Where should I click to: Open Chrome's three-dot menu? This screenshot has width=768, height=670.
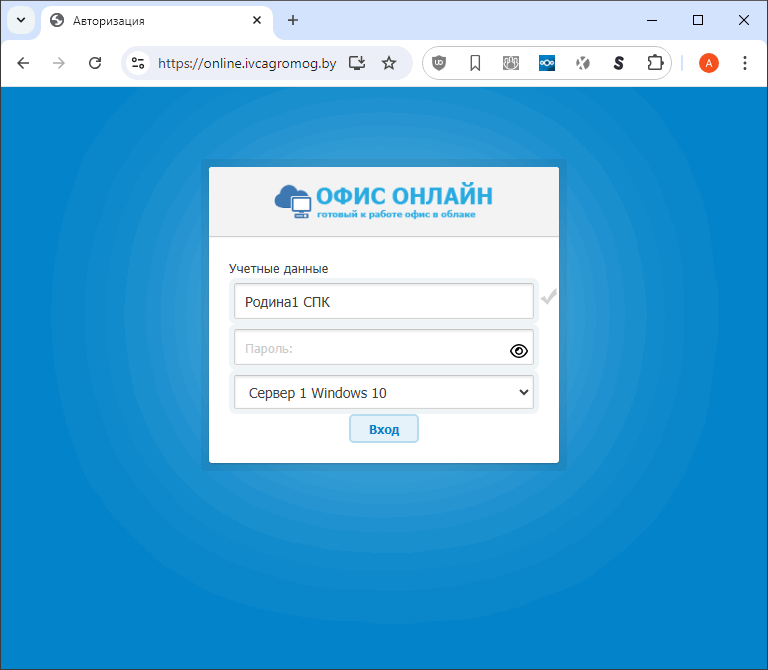745,63
